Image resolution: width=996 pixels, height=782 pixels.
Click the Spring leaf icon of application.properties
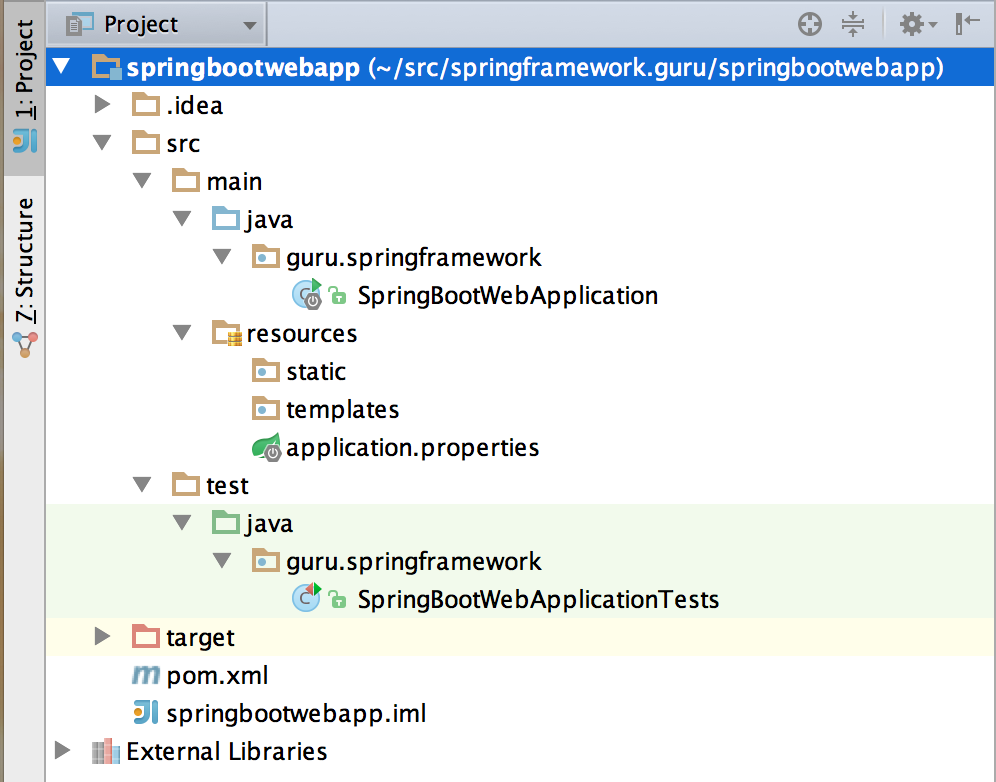coord(267,447)
